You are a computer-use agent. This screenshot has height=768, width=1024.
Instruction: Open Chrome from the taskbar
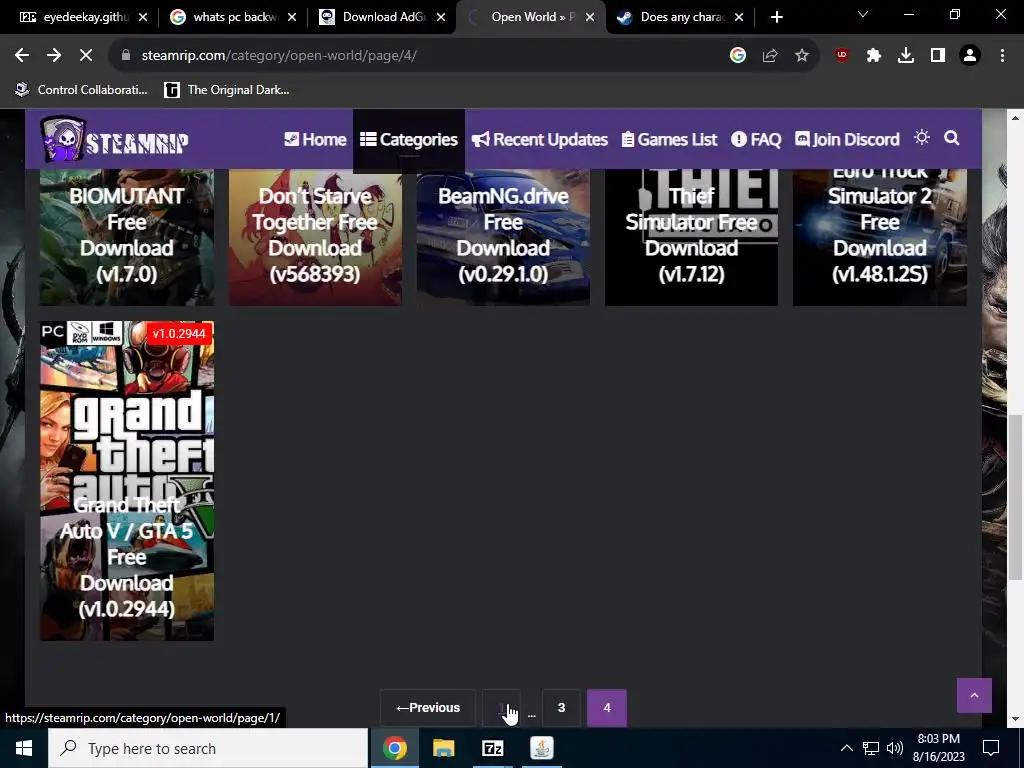click(394, 748)
